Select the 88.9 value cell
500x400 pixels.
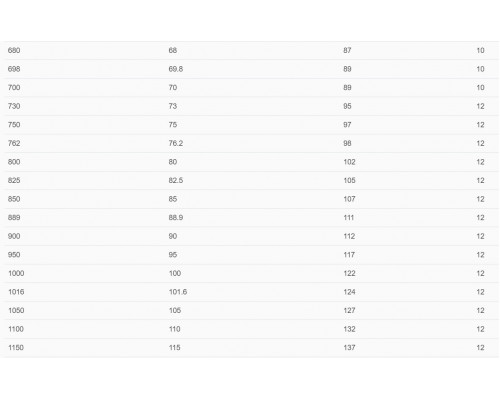(x=176, y=218)
